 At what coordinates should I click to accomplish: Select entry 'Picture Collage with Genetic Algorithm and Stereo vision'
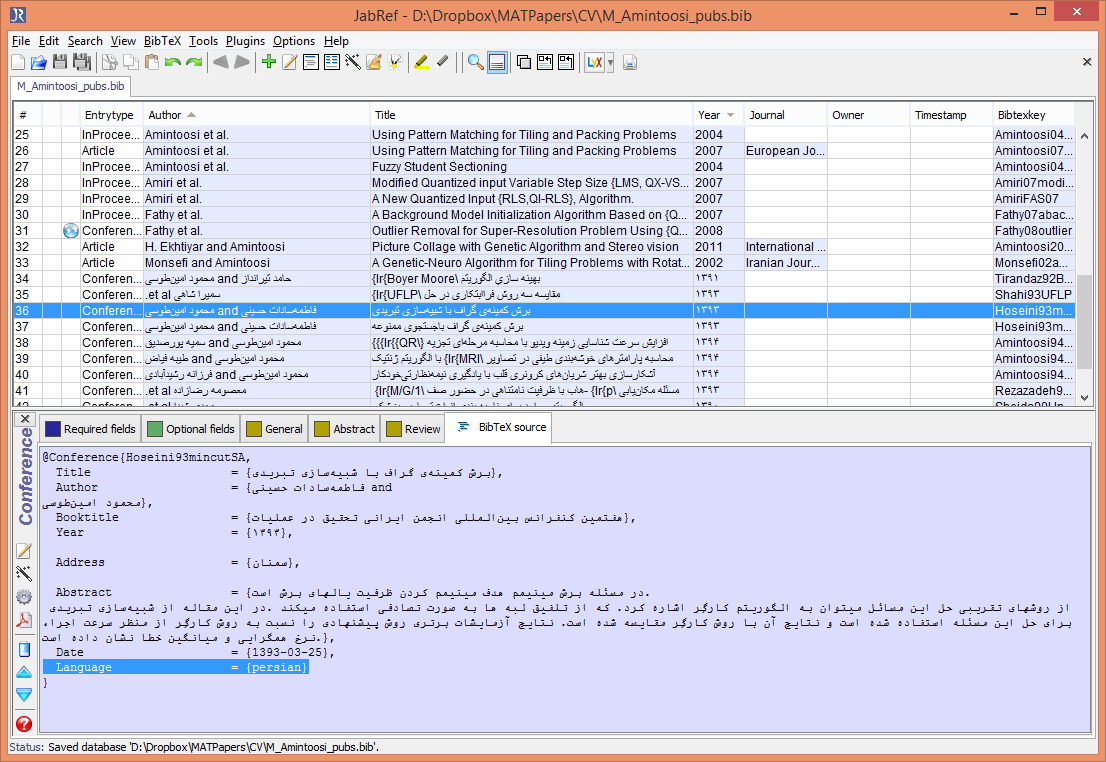pyautogui.click(x=544, y=247)
